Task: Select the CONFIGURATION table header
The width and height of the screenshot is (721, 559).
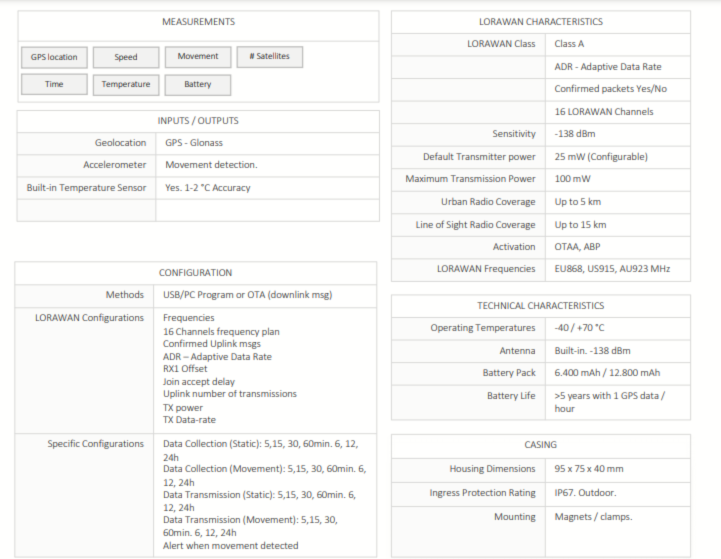Action: pyautogui.click(x=195, y=273)
